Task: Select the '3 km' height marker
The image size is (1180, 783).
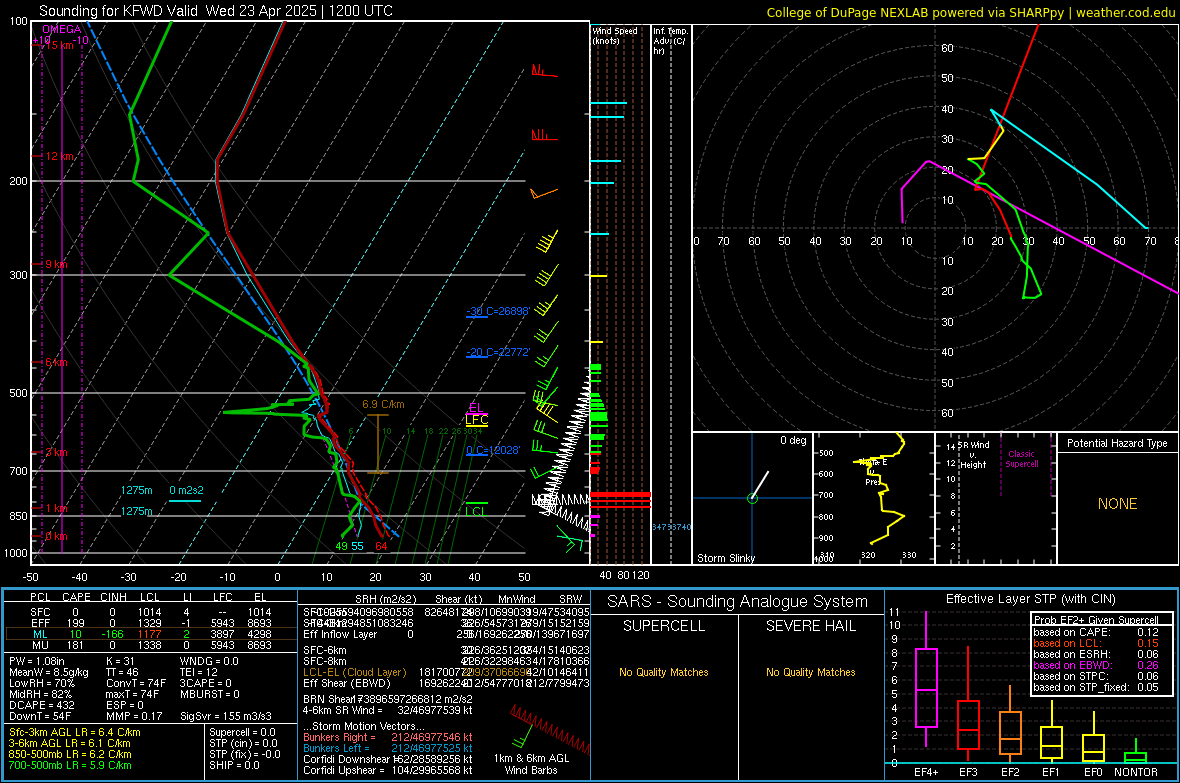Action: pyautogui.click(x=56, y=452)
